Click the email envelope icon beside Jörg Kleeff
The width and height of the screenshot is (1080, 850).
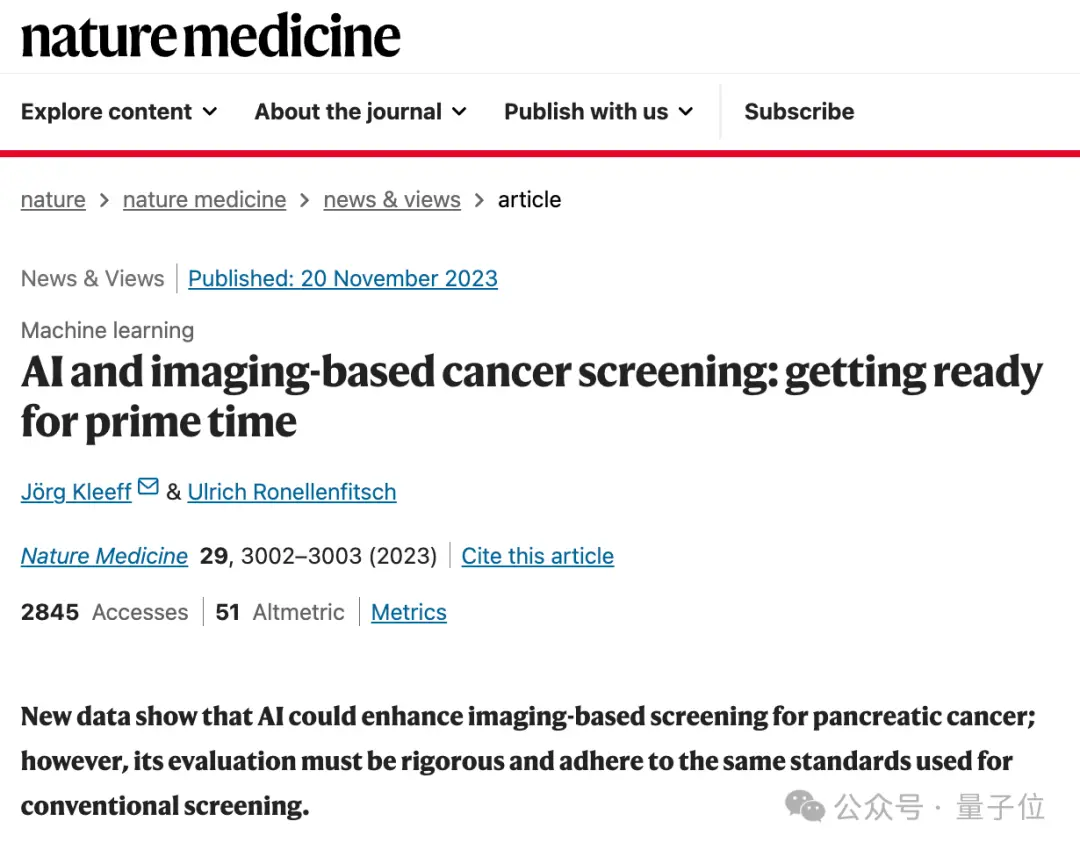(148, 486)
